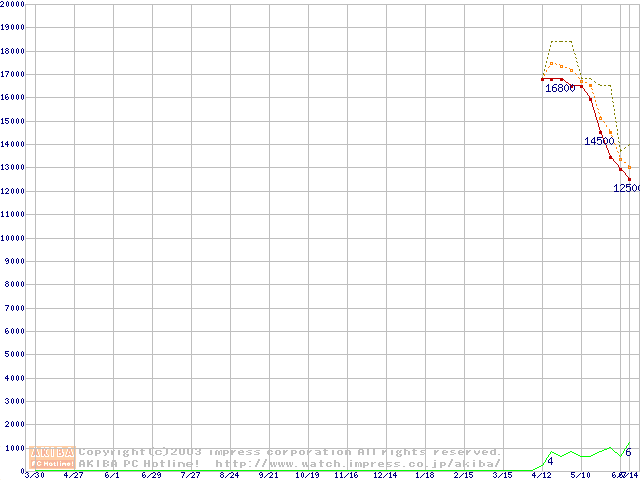
Task: Click first red marker of the lowest-price line
Action: click(x=542, y=79)
